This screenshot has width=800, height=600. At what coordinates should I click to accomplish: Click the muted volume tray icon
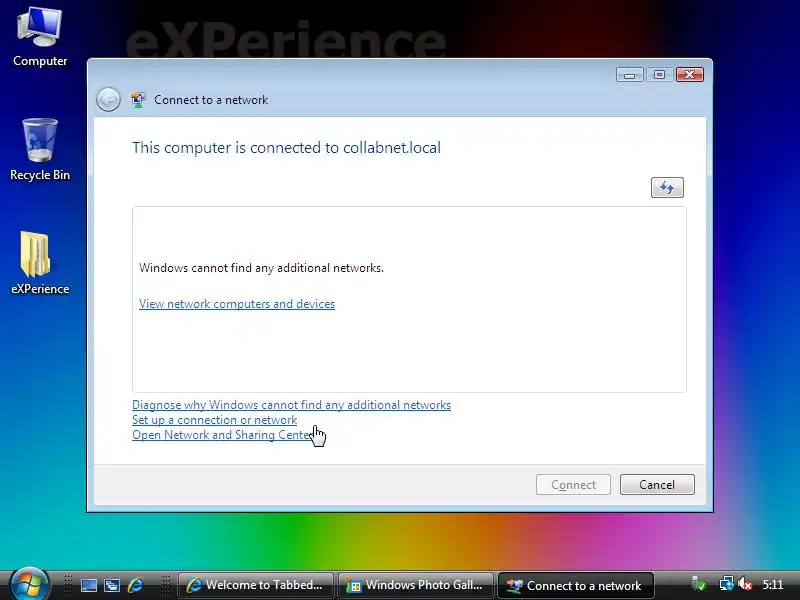coord(745,584)
